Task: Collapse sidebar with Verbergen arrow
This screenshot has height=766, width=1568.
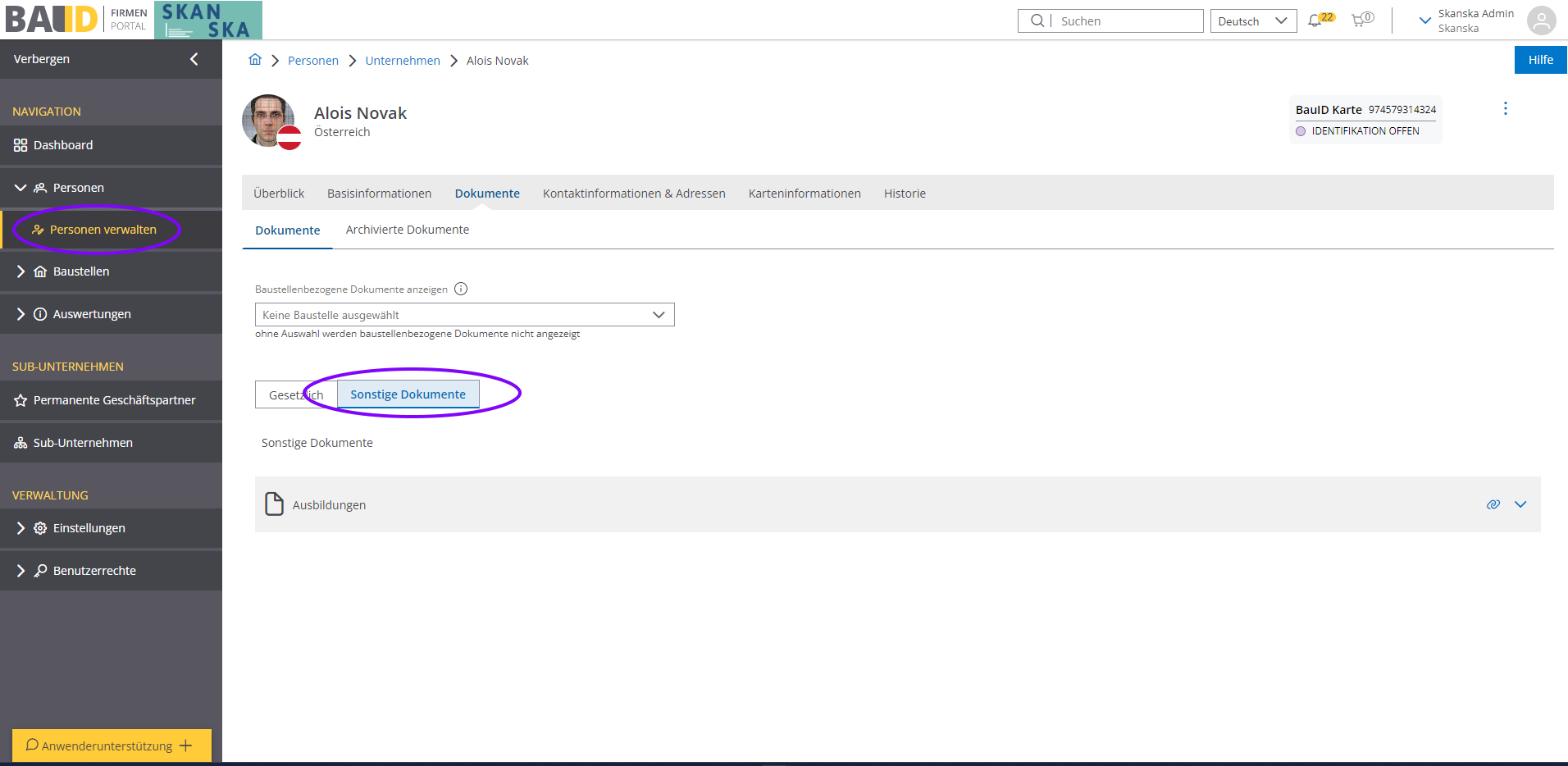Action: [194, 59]
